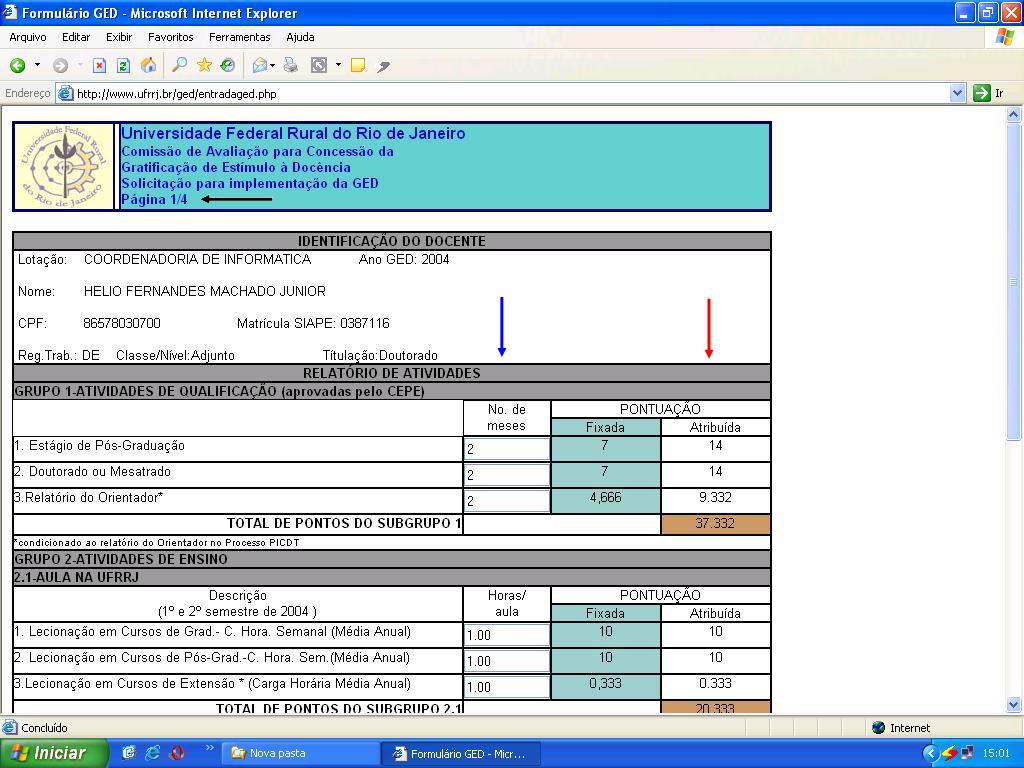The width and height of the screenshot is (1024, 768).
Task: Click the yellow note toolbar icon
Action: pos(358,65)
